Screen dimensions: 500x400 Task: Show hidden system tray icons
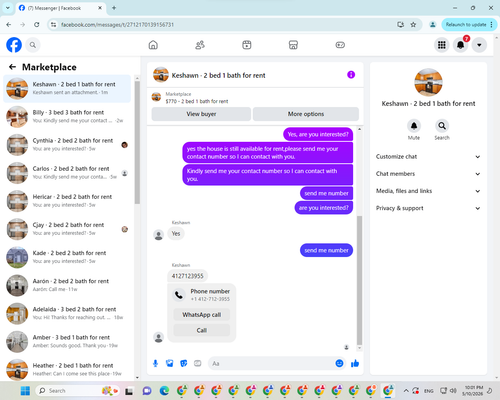click(406, 391)
